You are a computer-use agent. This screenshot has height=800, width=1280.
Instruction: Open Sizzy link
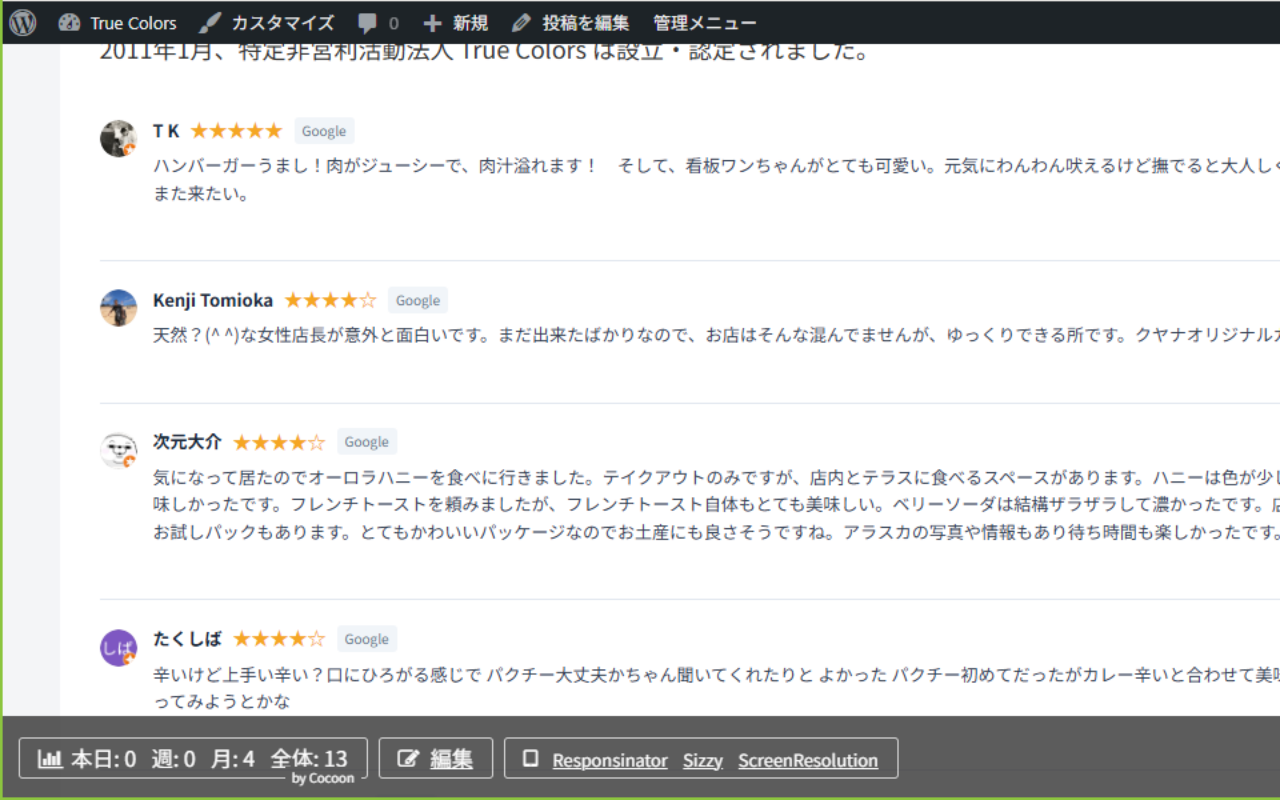[703, 760]
